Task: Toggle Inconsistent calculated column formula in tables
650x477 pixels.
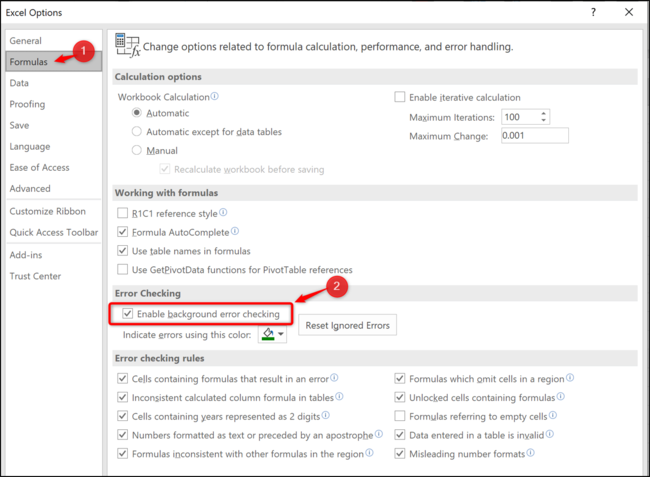Action: 122,397
